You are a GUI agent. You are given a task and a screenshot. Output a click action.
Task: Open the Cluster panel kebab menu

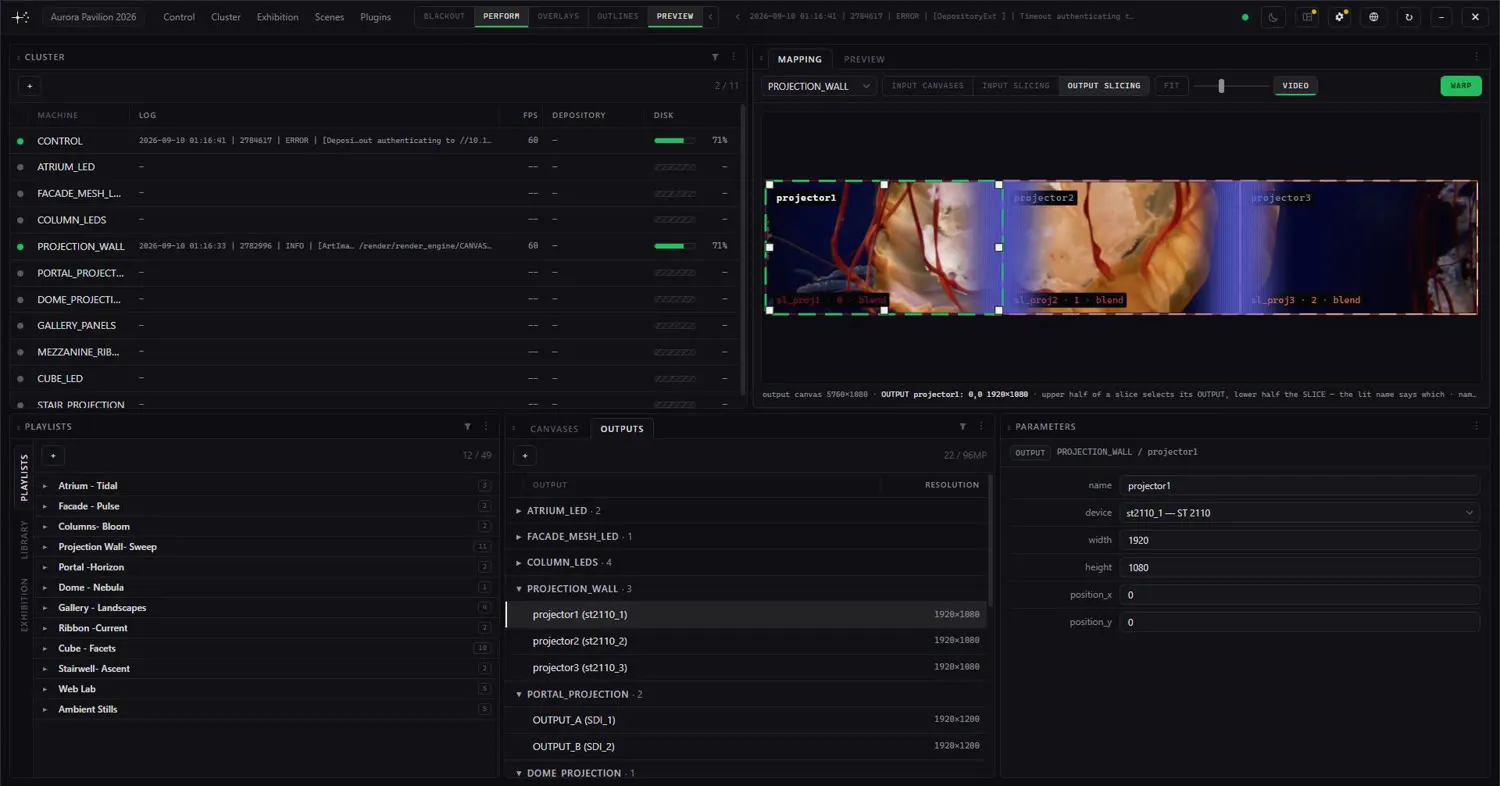pyautogui.click(x=734, y=57)
